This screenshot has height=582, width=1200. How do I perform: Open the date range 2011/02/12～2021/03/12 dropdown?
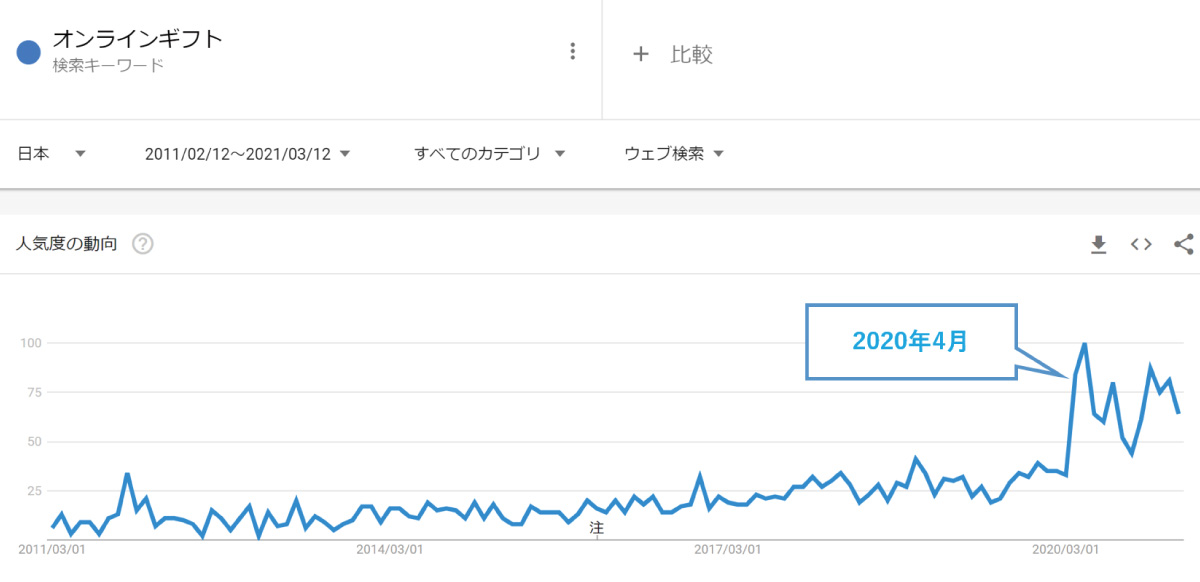pyautogui.click(x=247, y=154)
